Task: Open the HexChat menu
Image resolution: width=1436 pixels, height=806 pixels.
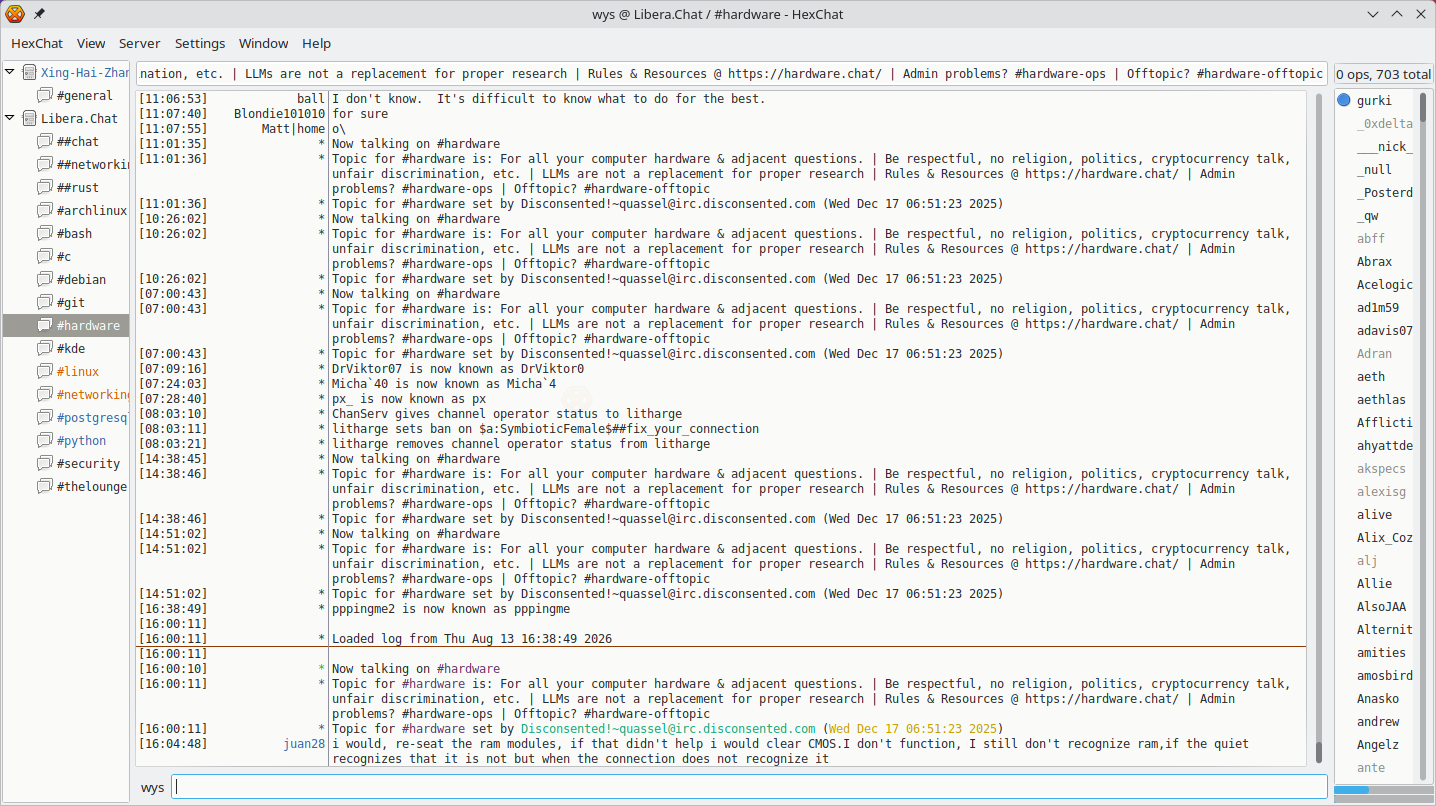Action: click(x=37, y=43)
